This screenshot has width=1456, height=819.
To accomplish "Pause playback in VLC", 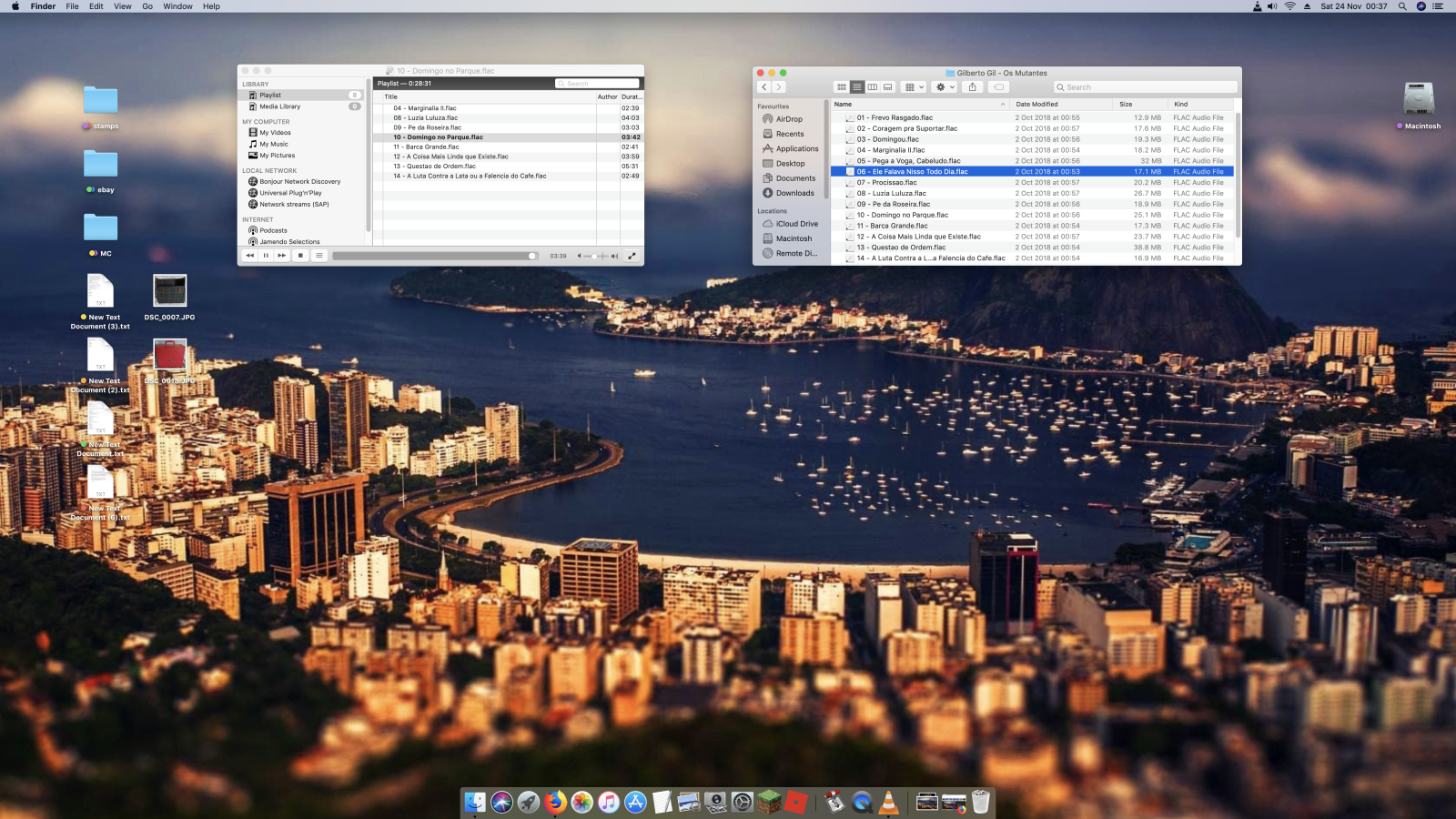I will click(x=266, y=256).
